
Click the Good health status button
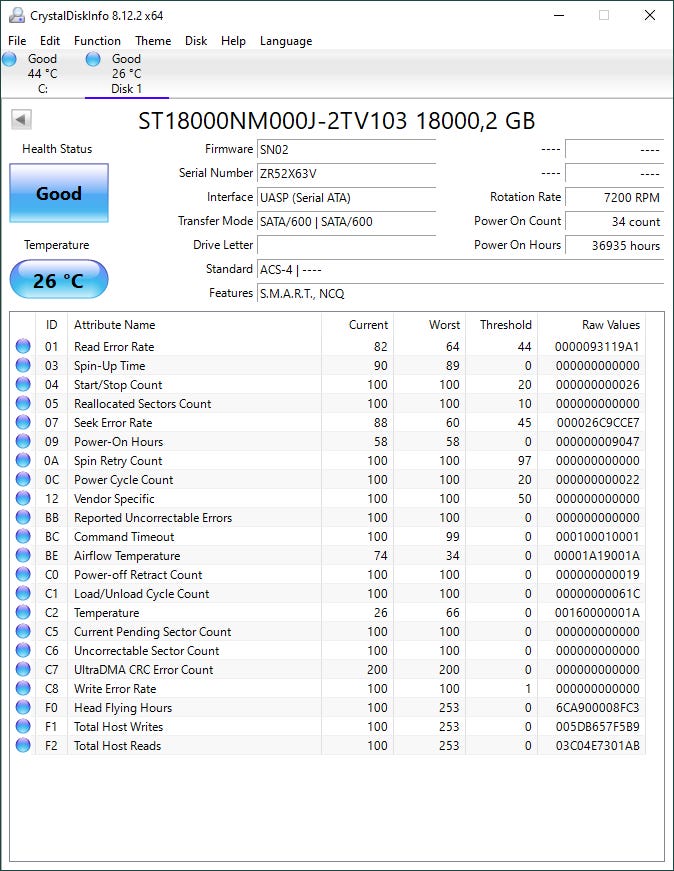[59, 193]
